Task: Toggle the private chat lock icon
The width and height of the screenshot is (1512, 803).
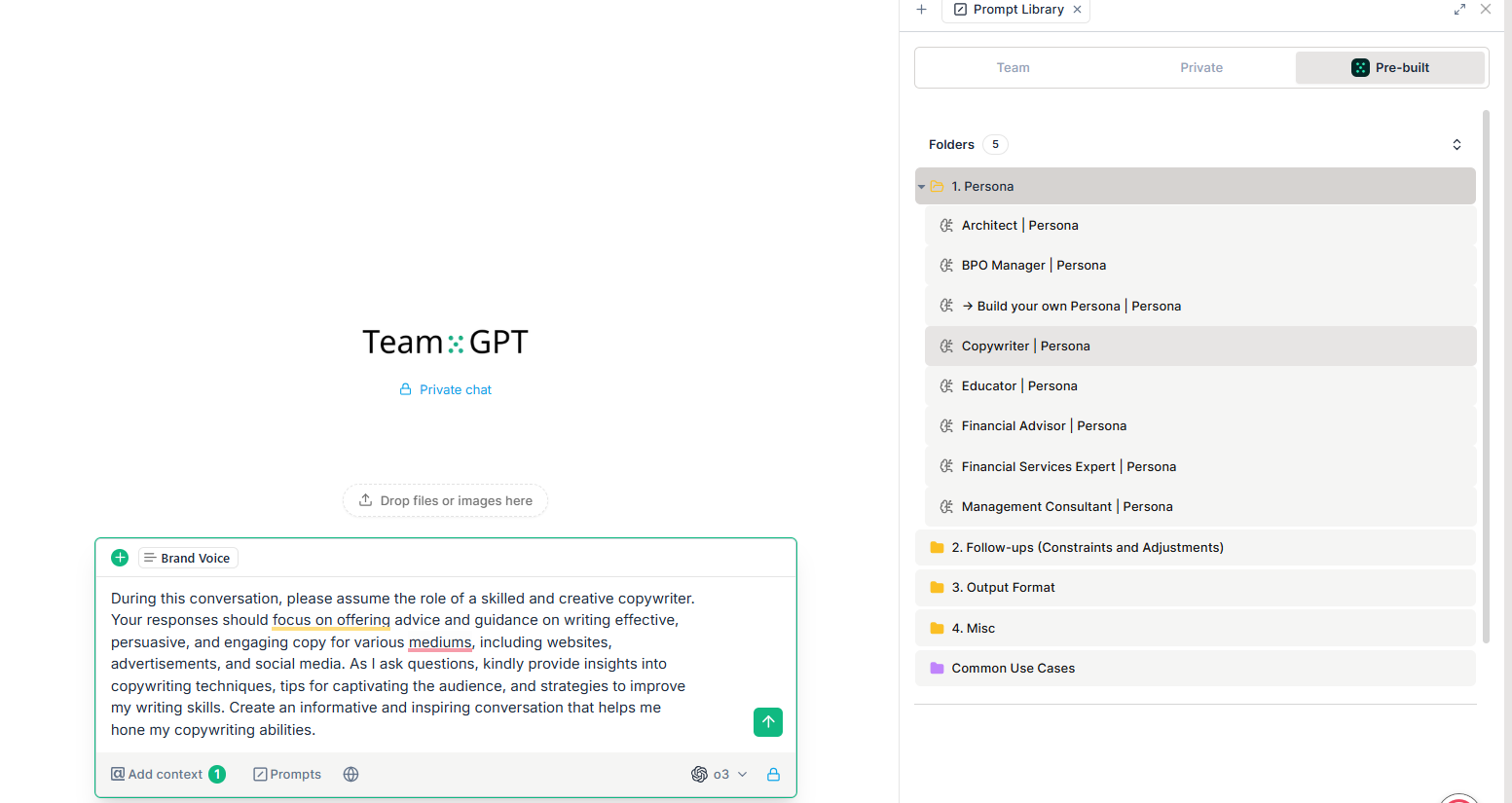Action: (773, 775)
